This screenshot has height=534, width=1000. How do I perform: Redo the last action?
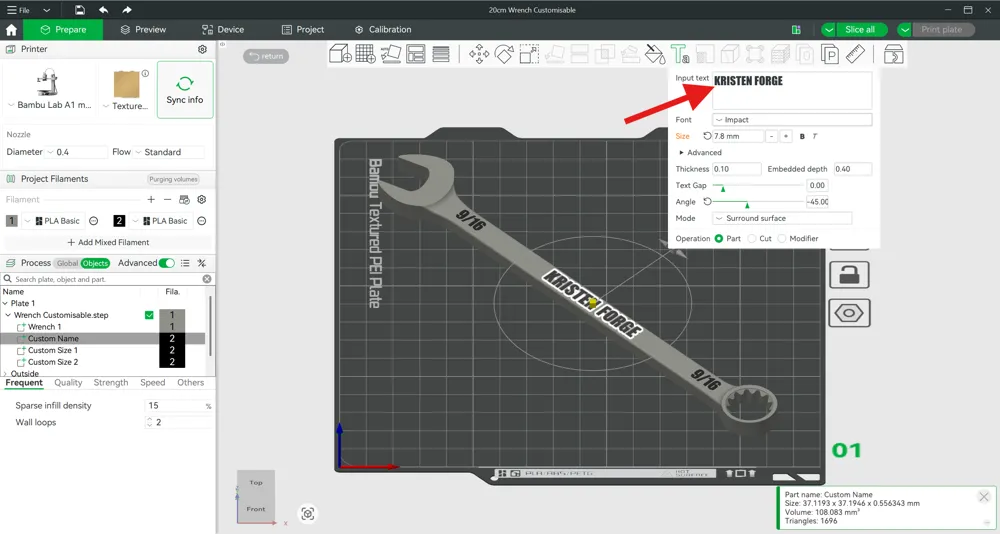[x=127, y=10]
